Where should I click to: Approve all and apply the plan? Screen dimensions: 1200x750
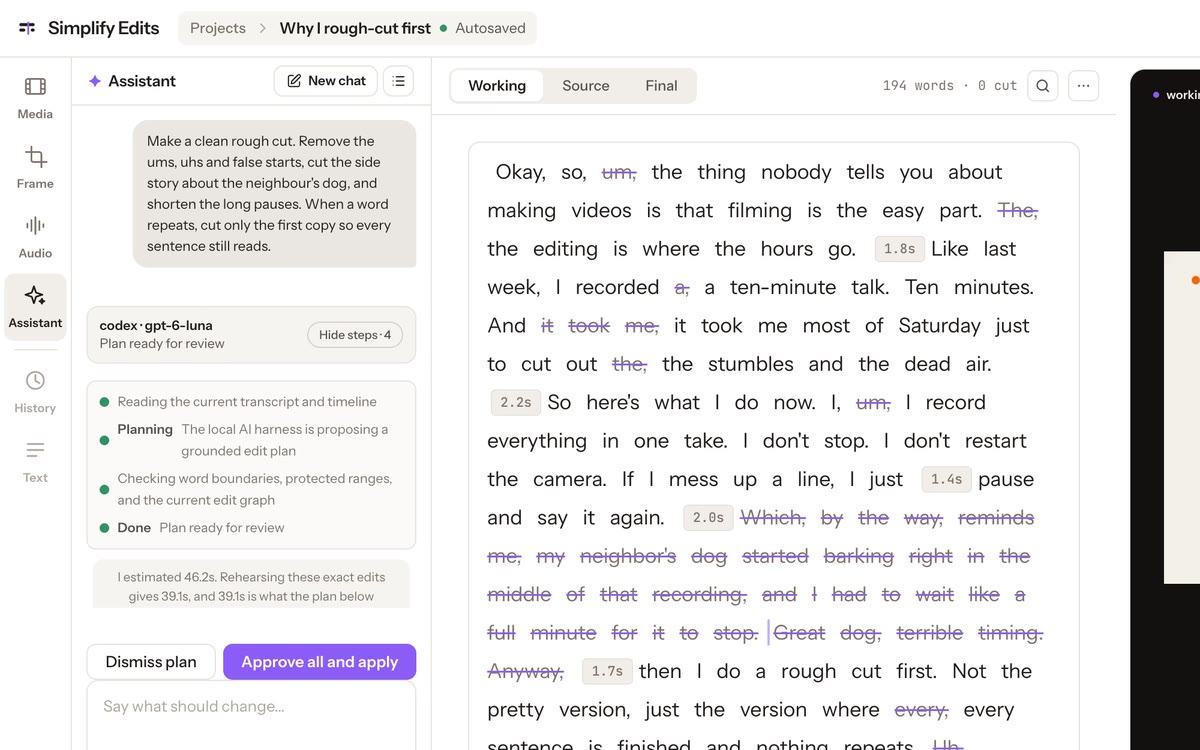(x=320, y=662)
